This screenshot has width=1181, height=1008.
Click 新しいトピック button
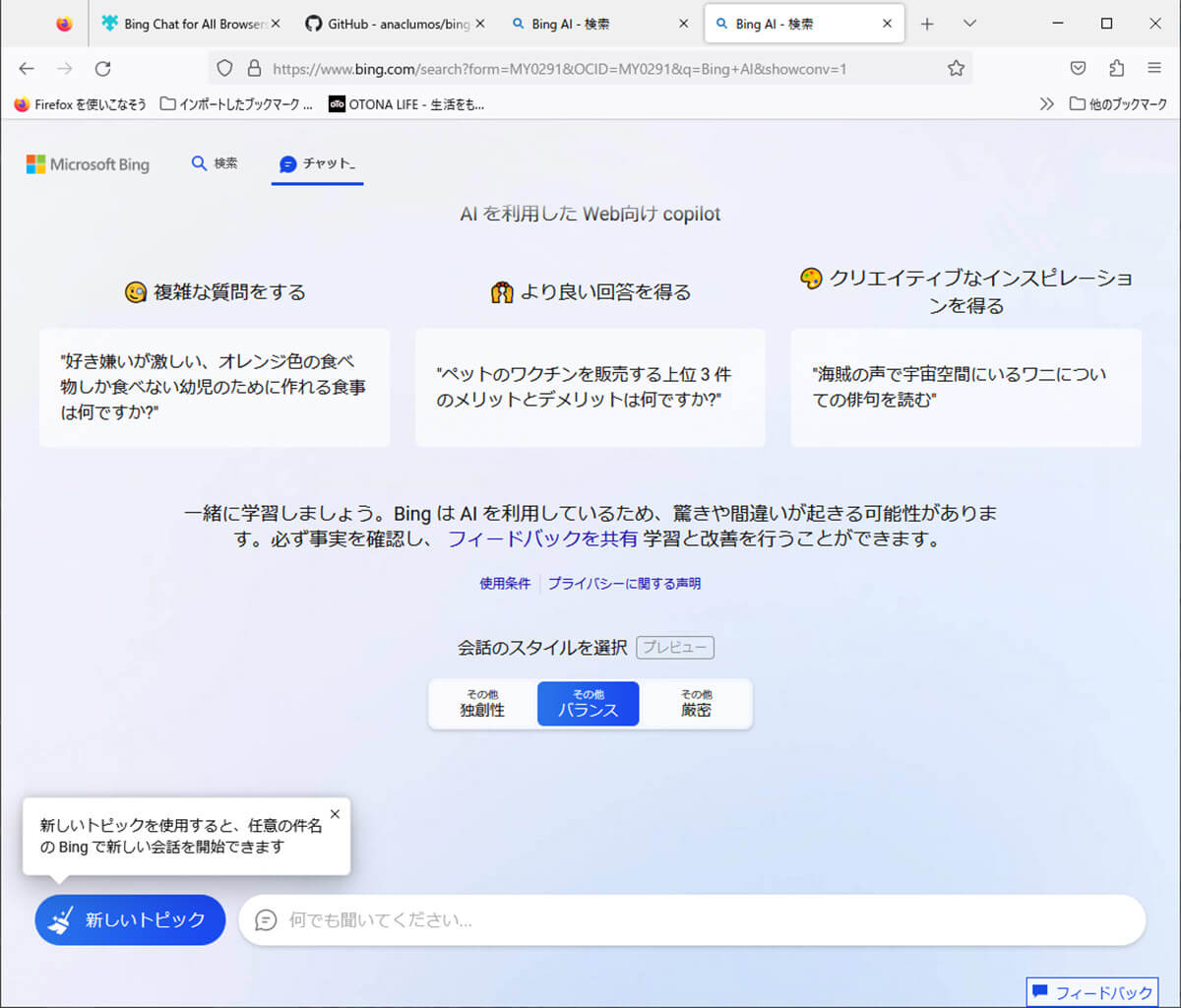pos(130,919)
